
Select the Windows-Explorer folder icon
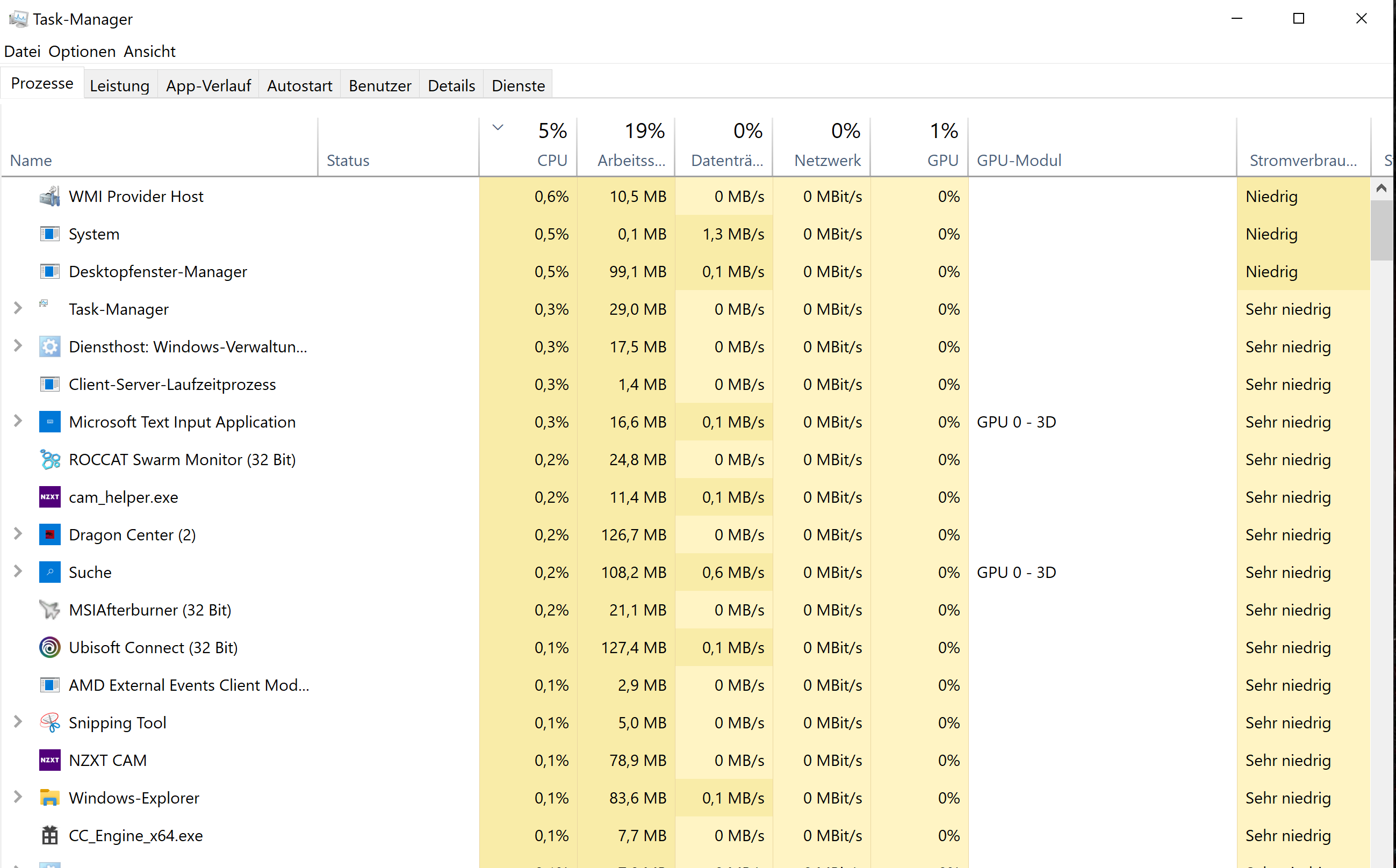pos(50,798)
